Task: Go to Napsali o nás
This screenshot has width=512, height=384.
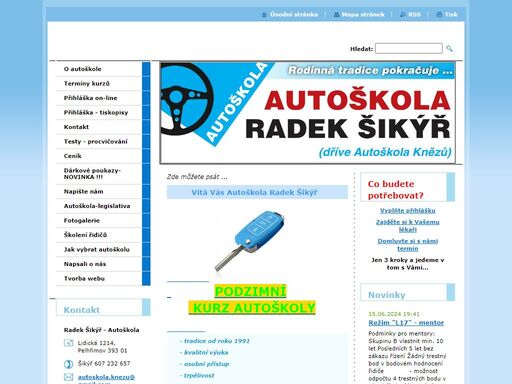Action: click(x=99, y=264)
